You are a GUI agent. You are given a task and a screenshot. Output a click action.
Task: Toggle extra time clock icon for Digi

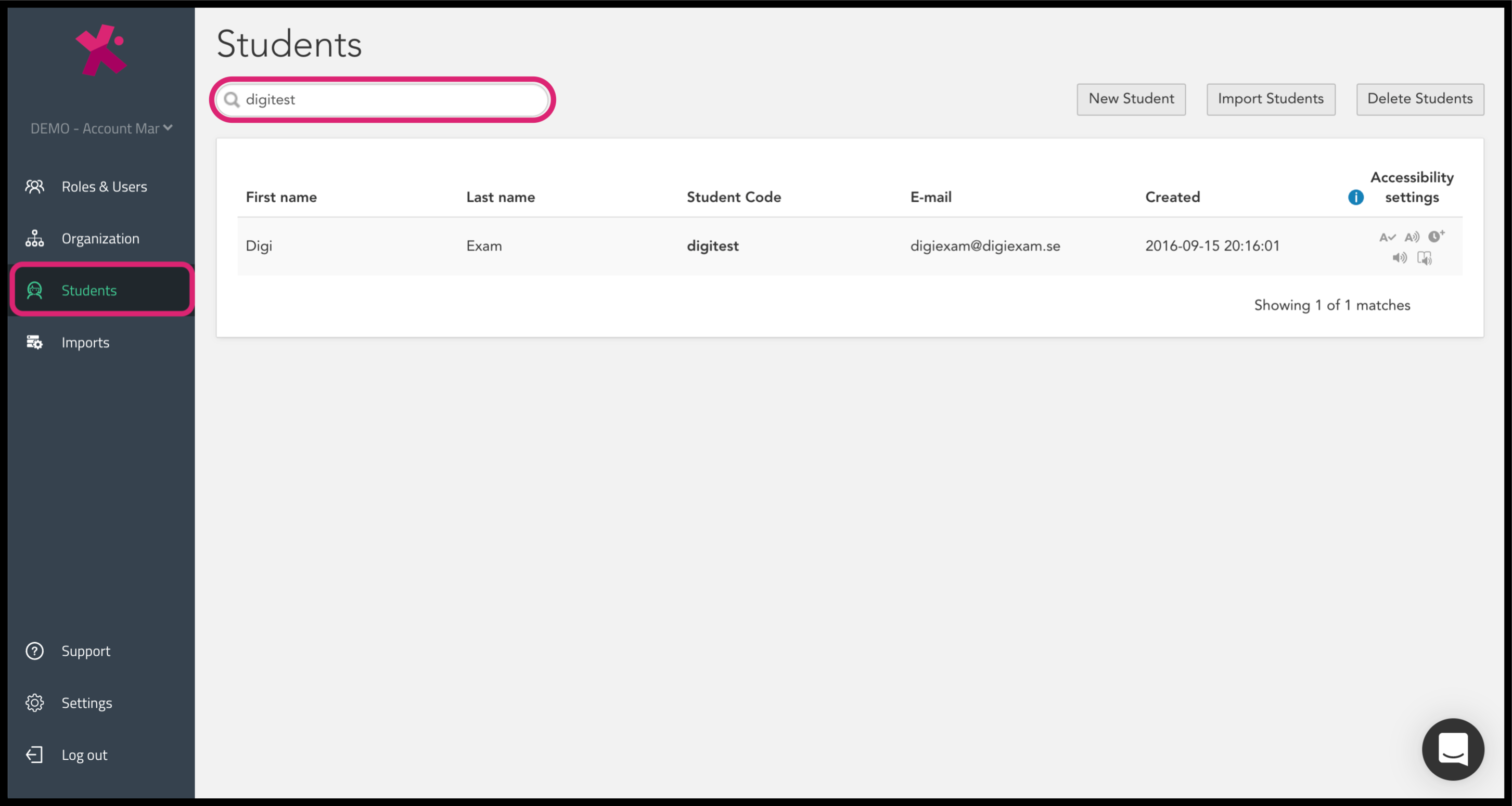pyautogui.click(x=1436, y=236)
